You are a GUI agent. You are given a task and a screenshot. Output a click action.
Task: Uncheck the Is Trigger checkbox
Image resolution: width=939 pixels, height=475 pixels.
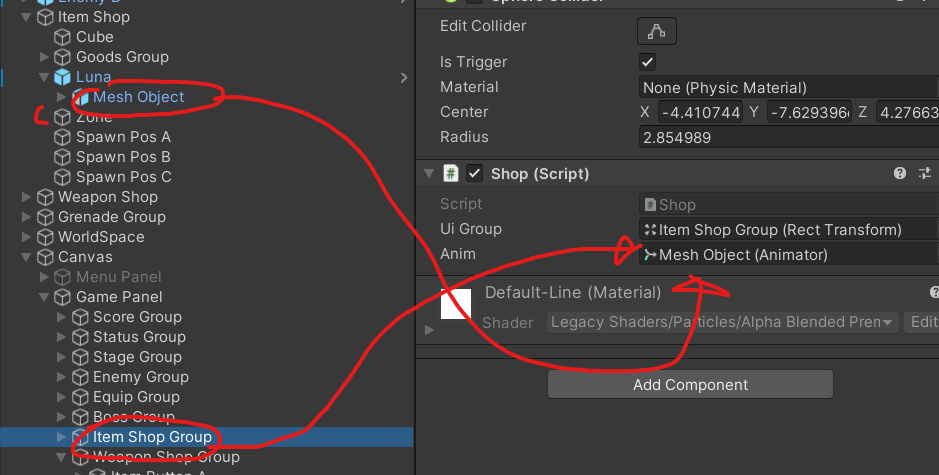(x=647, y=62)
